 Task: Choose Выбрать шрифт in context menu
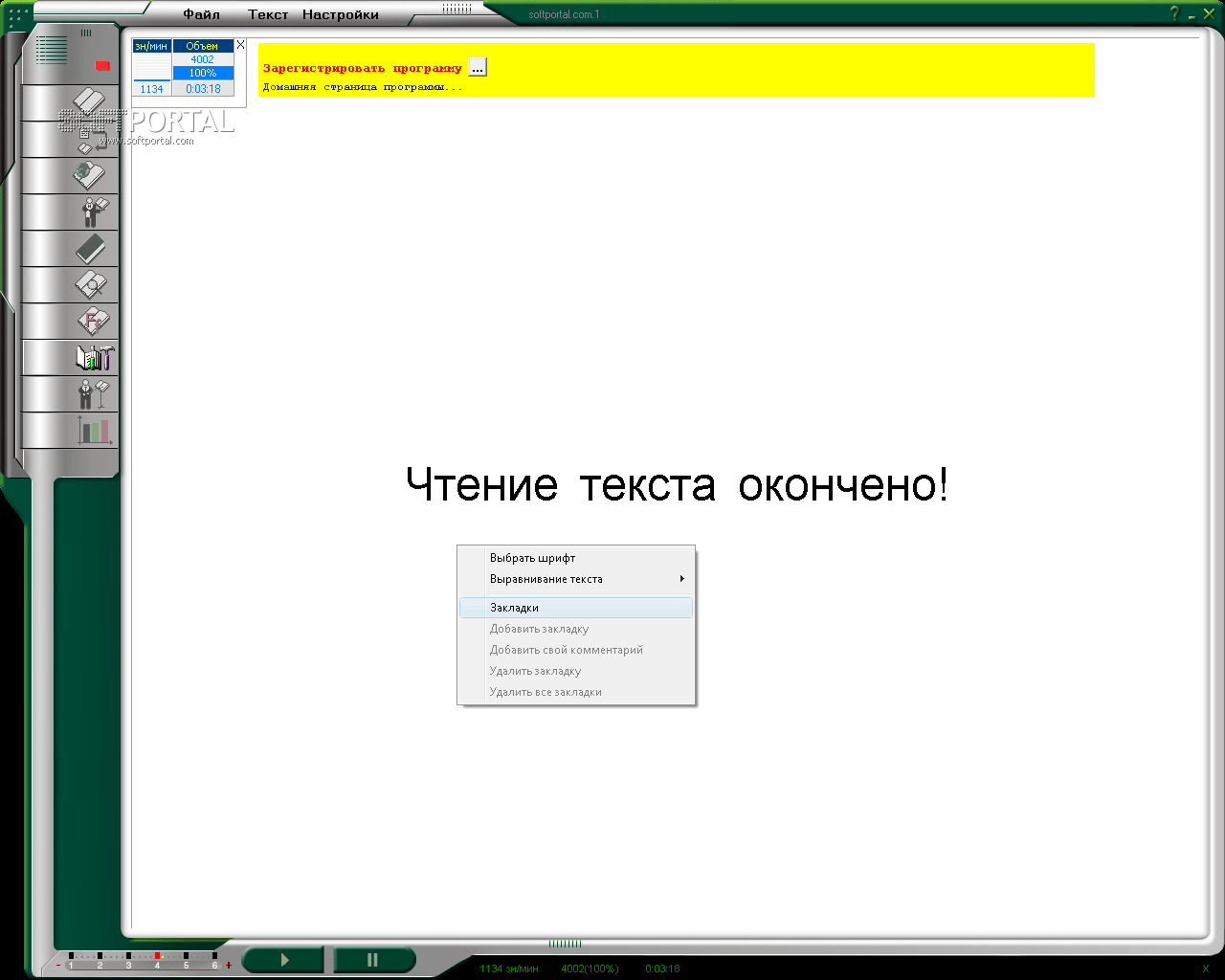click(576, 558)
